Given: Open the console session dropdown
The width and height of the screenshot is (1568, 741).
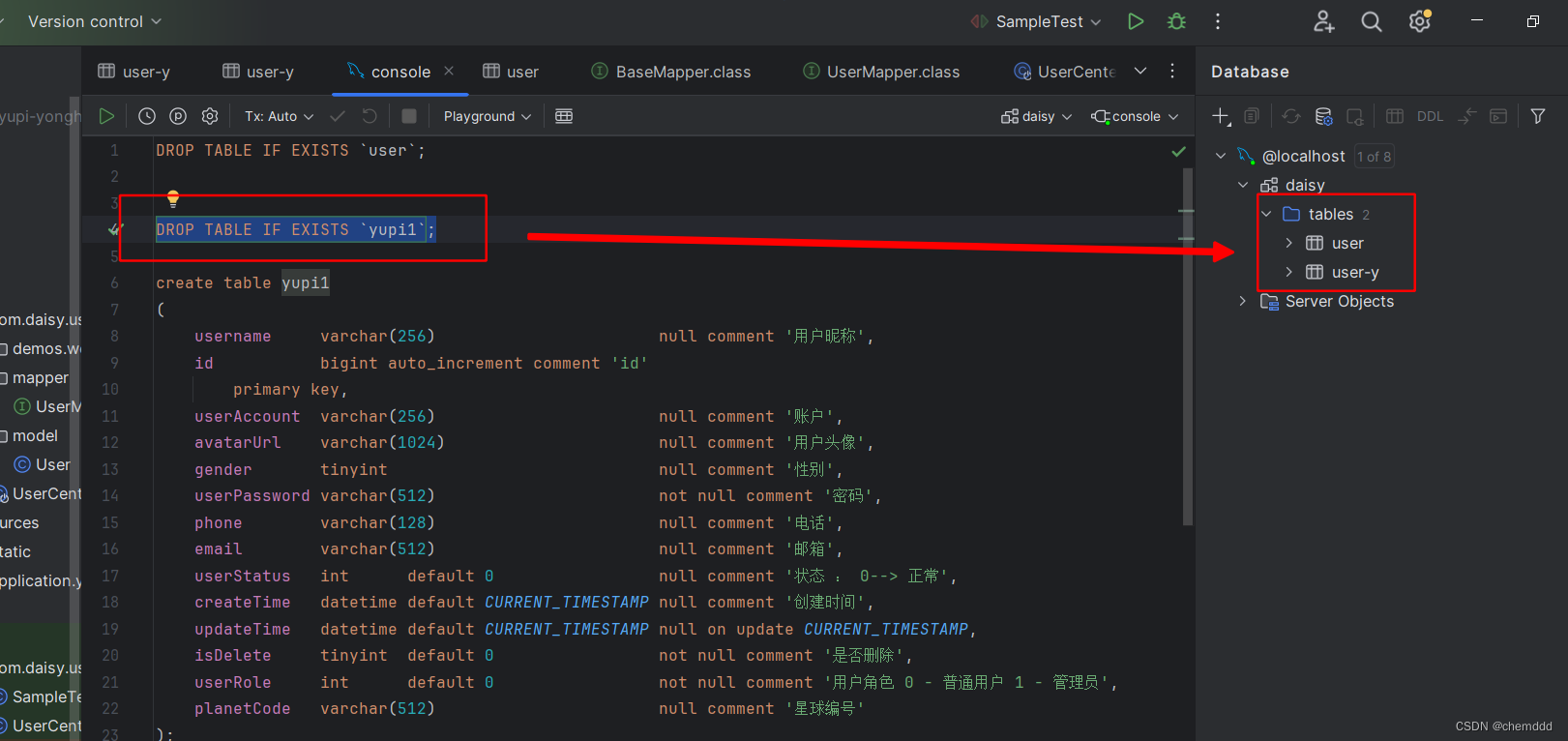Looking at the screenshot, I should 1135,116.
